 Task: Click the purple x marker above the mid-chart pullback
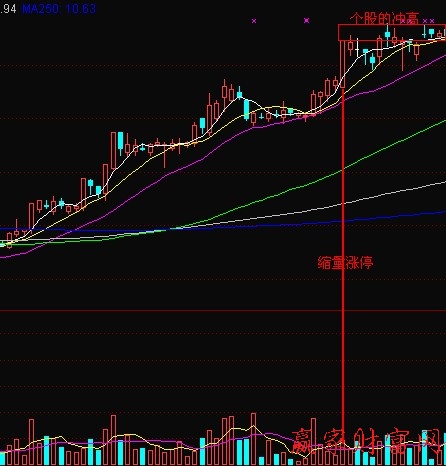pyautogui.click(x=306, y=21)
